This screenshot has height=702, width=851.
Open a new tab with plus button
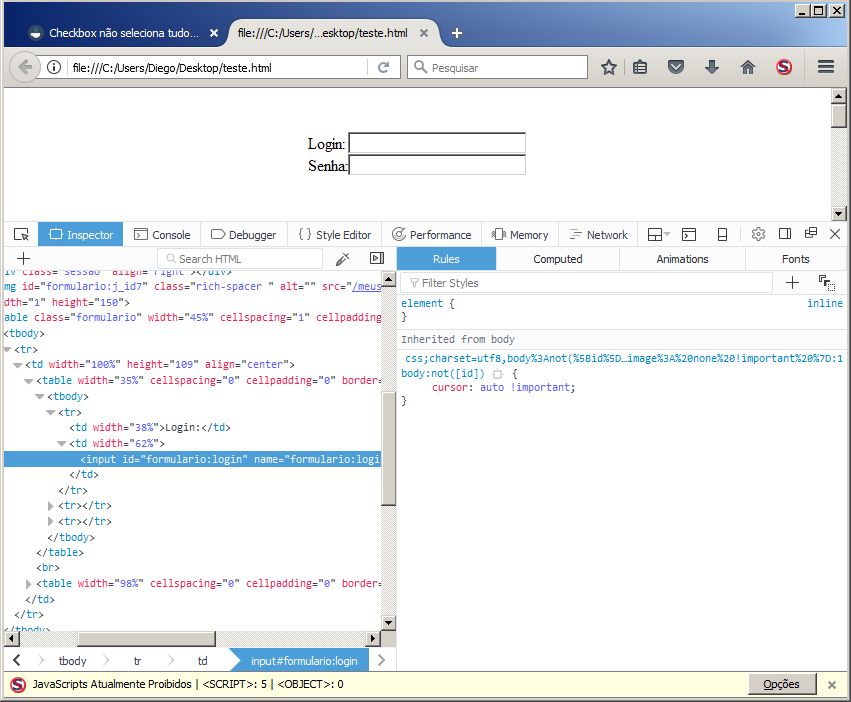(456, 33)
